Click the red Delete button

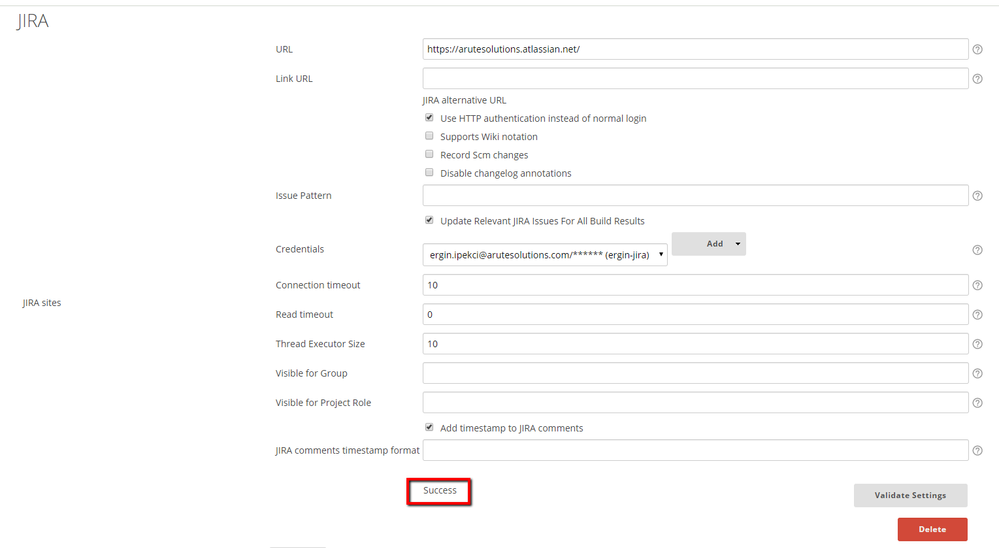tap(932, 529)
